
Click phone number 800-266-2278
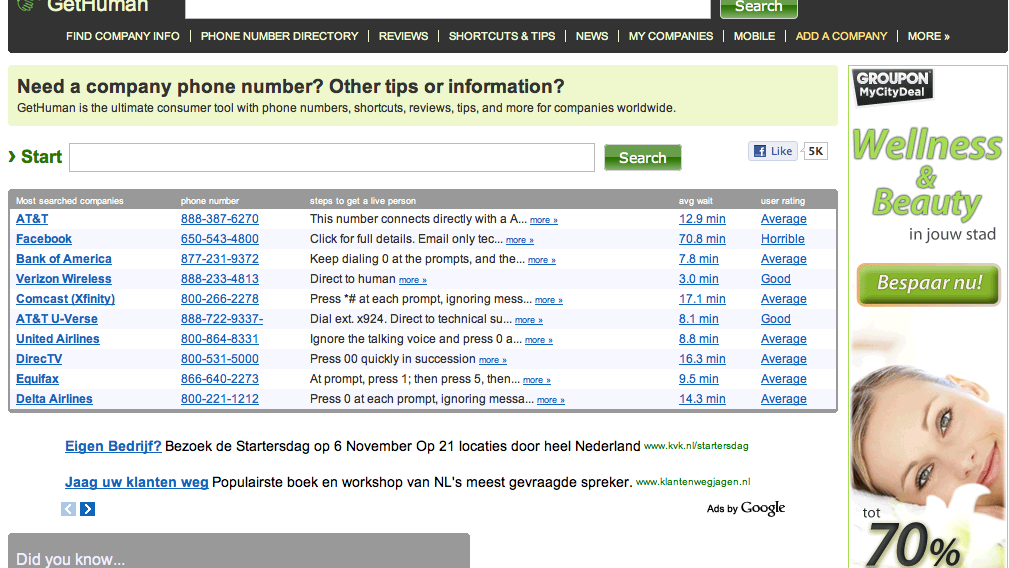pos(219,298)
